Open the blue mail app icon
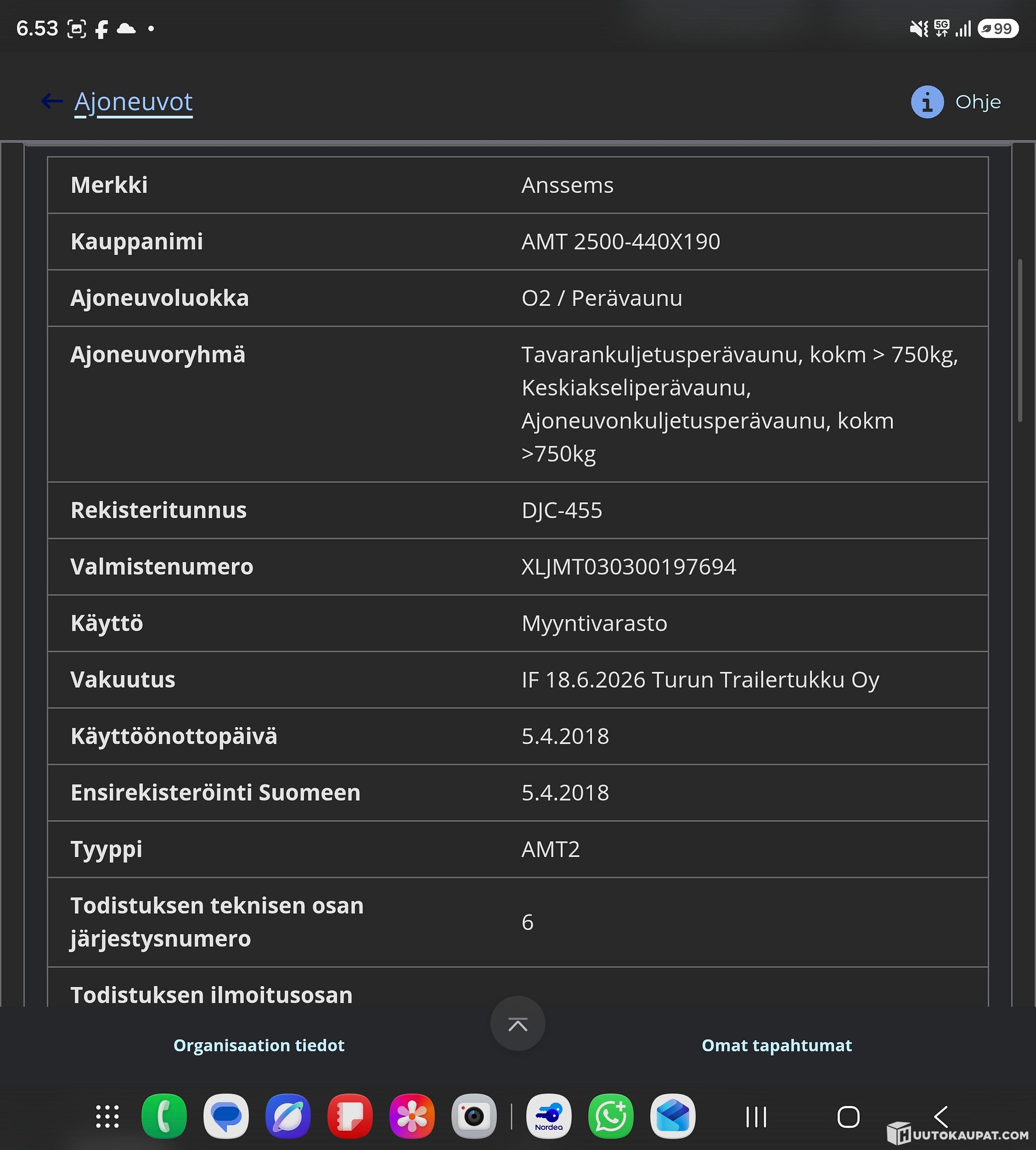1036x1150 pixels. [673, 1117]
